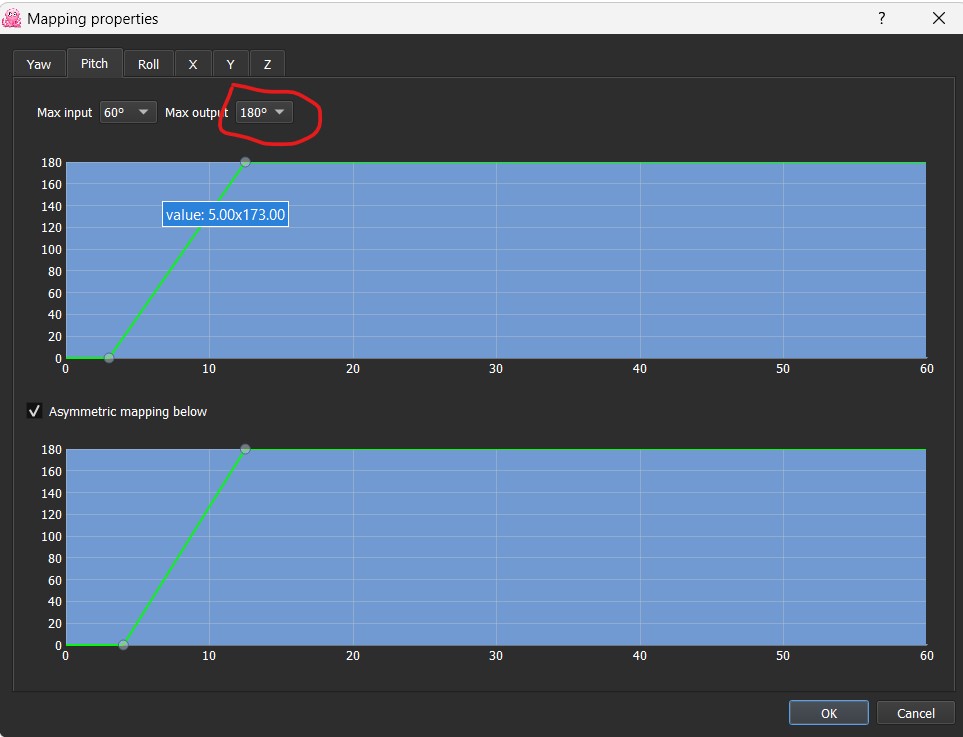
Task: Switch to the X axis tab
Action: click(x=193, y=64)
